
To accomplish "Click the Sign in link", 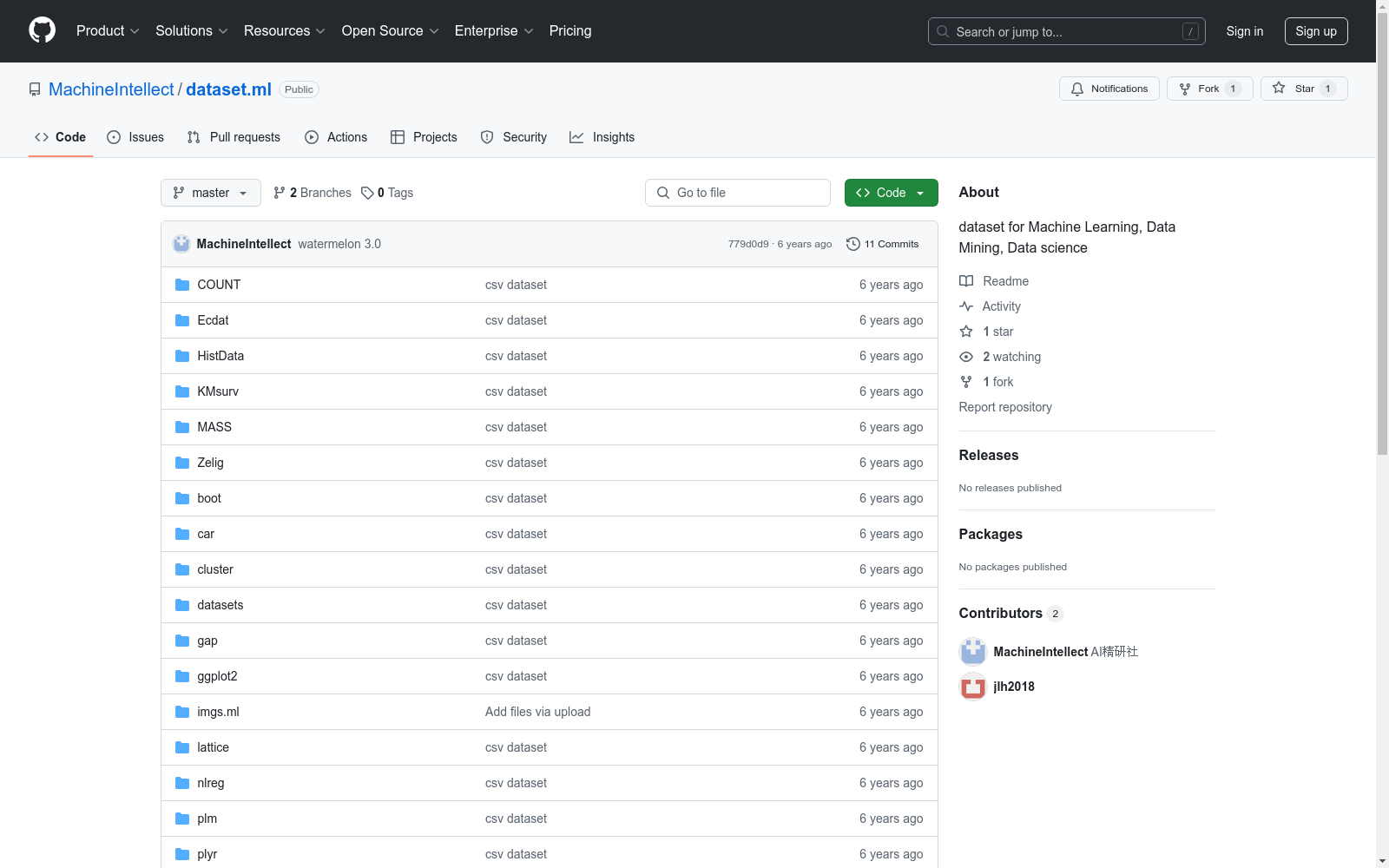I will [x=1245, y=31].
